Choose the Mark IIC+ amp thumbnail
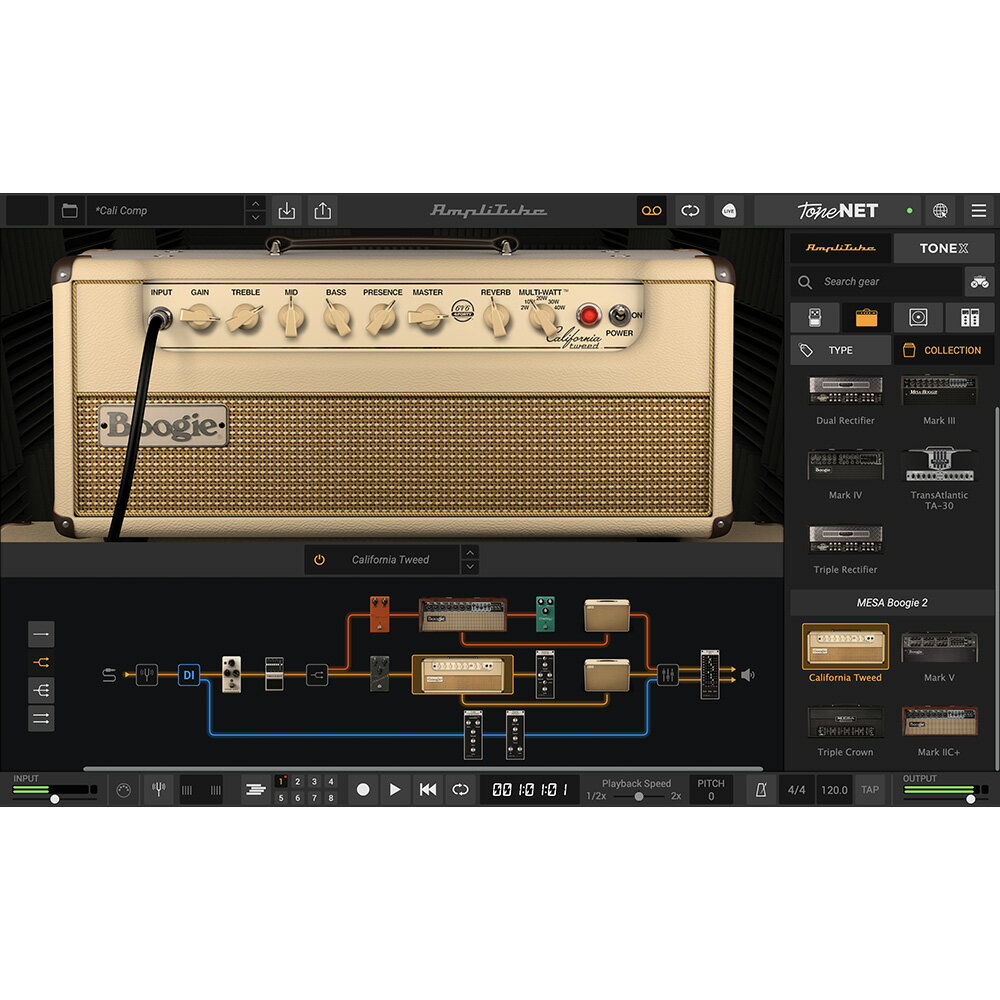This screenshot has width=1000, height=1000. [939, 722]
